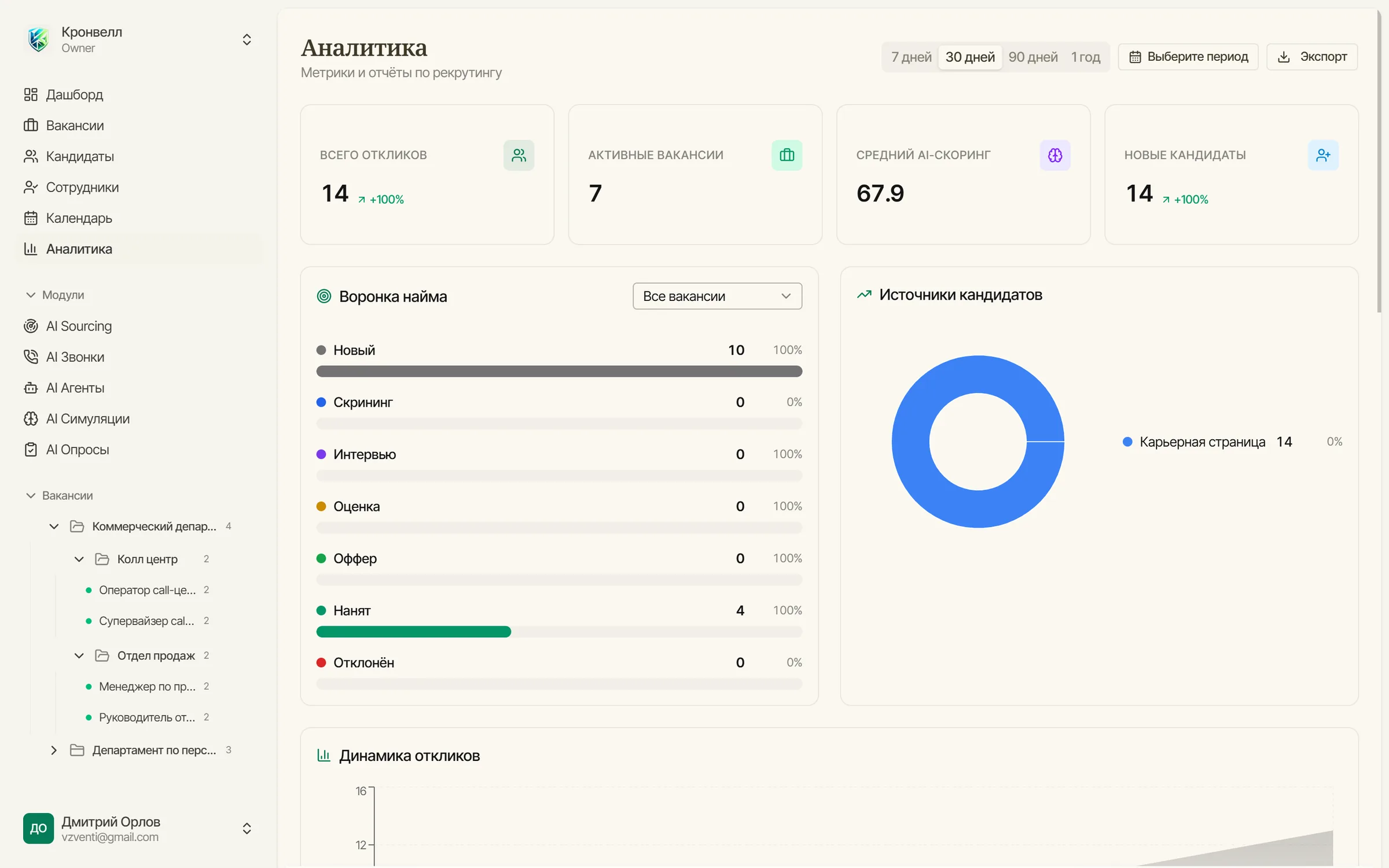Open the Менеджер по пр... vacancy
This screenshot has width=1389, height=868.
[x=148, y=686]
